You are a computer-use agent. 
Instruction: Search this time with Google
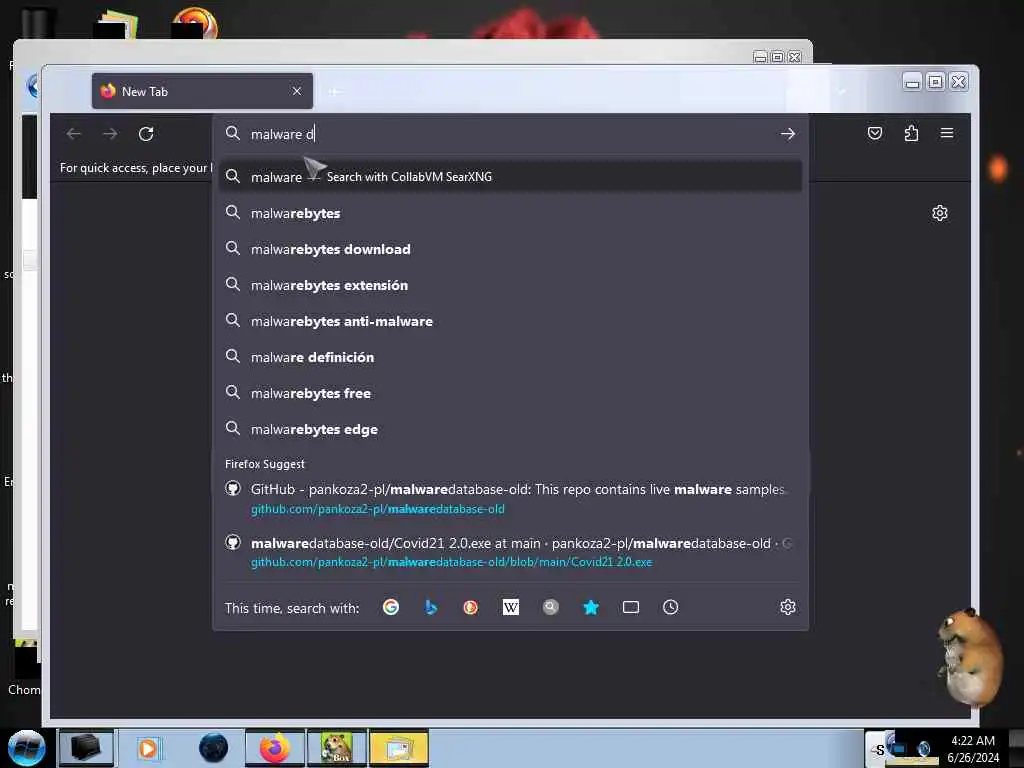click(x=391, y=607)
